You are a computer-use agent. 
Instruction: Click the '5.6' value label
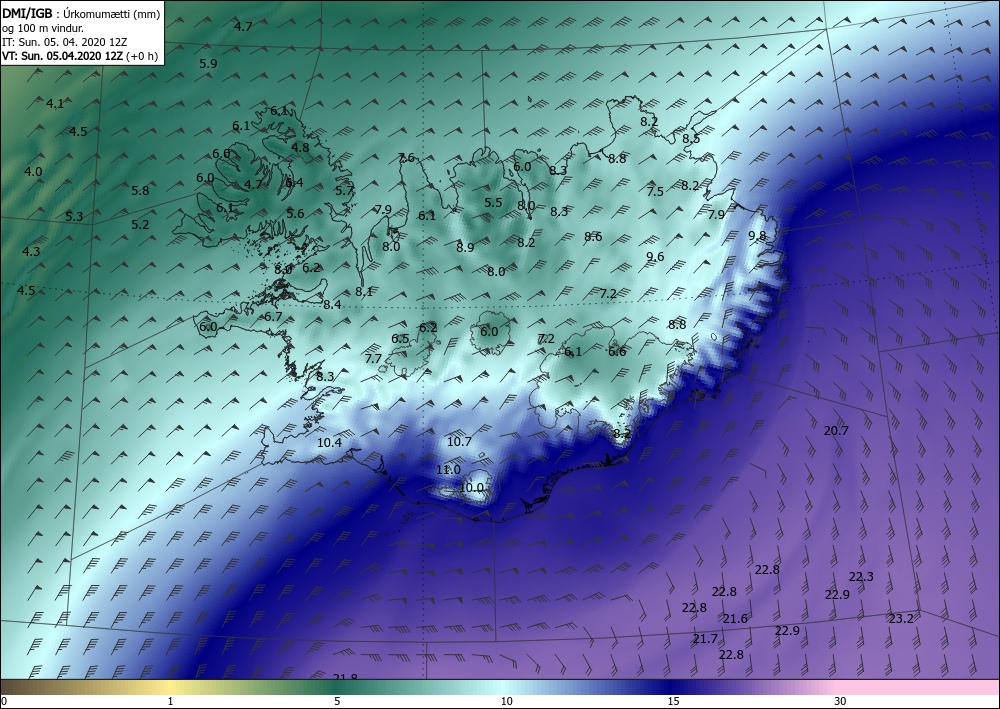coord(295,214)
